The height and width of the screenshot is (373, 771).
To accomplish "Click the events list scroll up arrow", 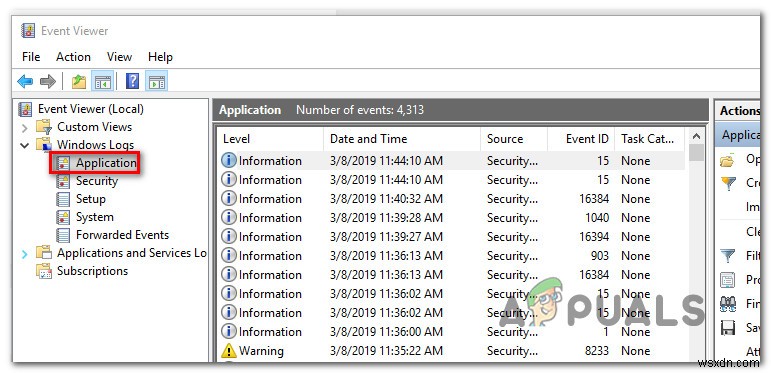I will tap(696, 136).
